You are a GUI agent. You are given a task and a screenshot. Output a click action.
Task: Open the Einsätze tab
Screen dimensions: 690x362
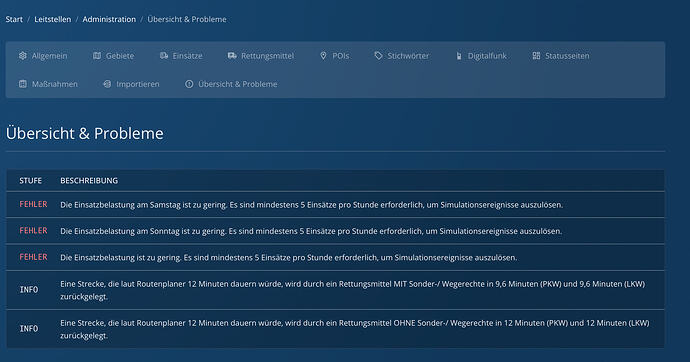click(181, 56)
